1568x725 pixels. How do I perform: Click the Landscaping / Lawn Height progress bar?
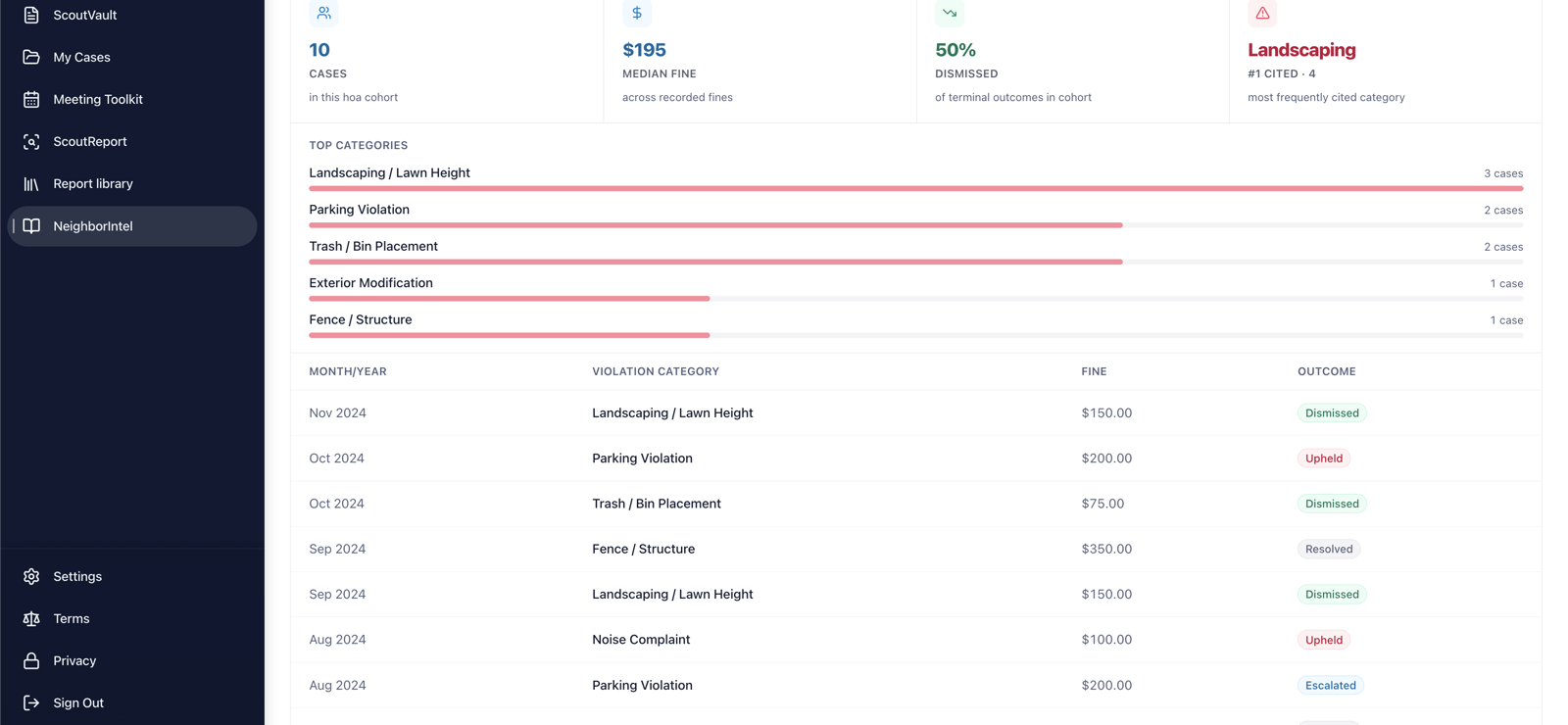(x=915, y=188)
